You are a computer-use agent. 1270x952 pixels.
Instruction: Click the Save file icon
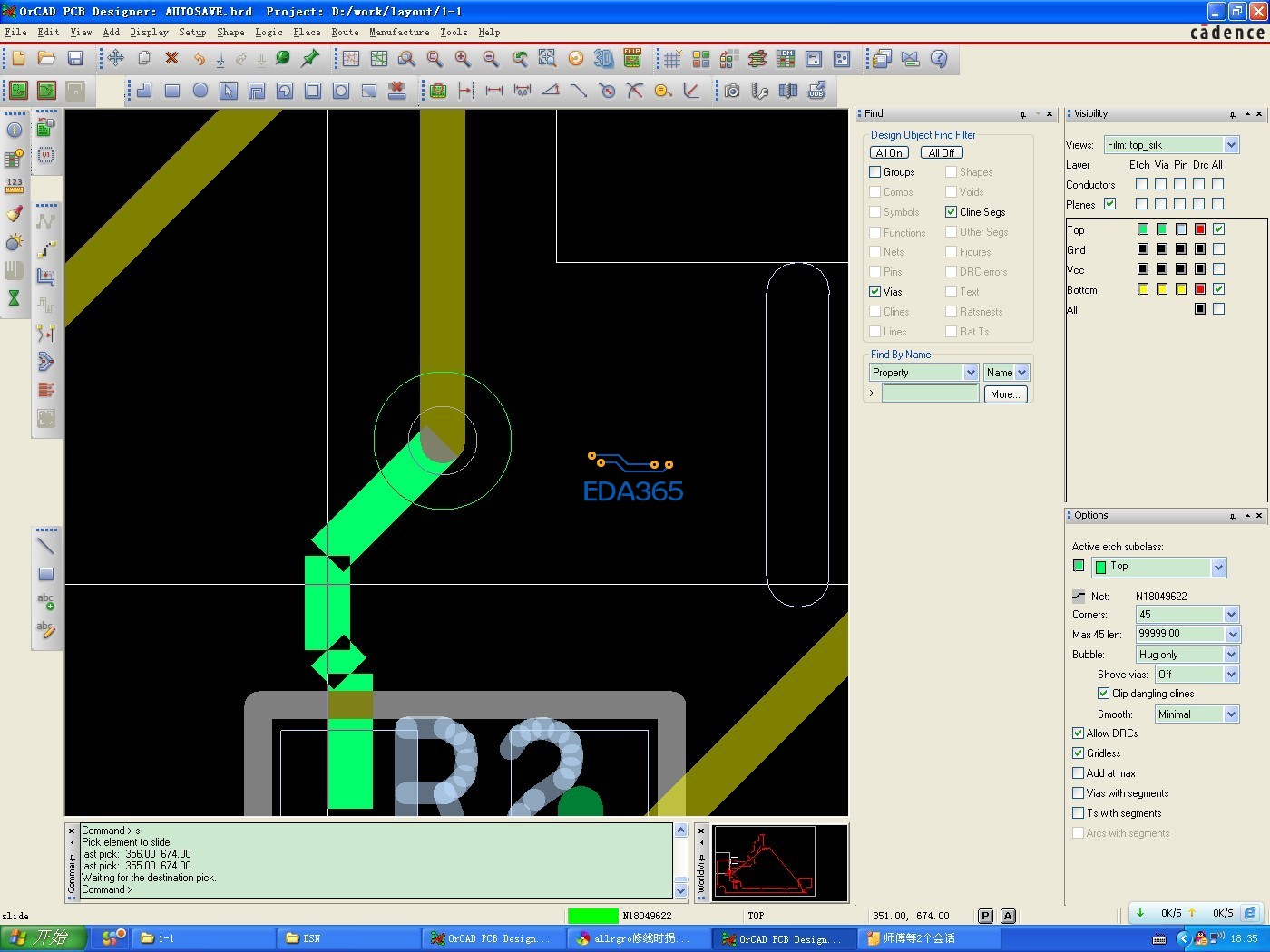[x=75, y=59]
